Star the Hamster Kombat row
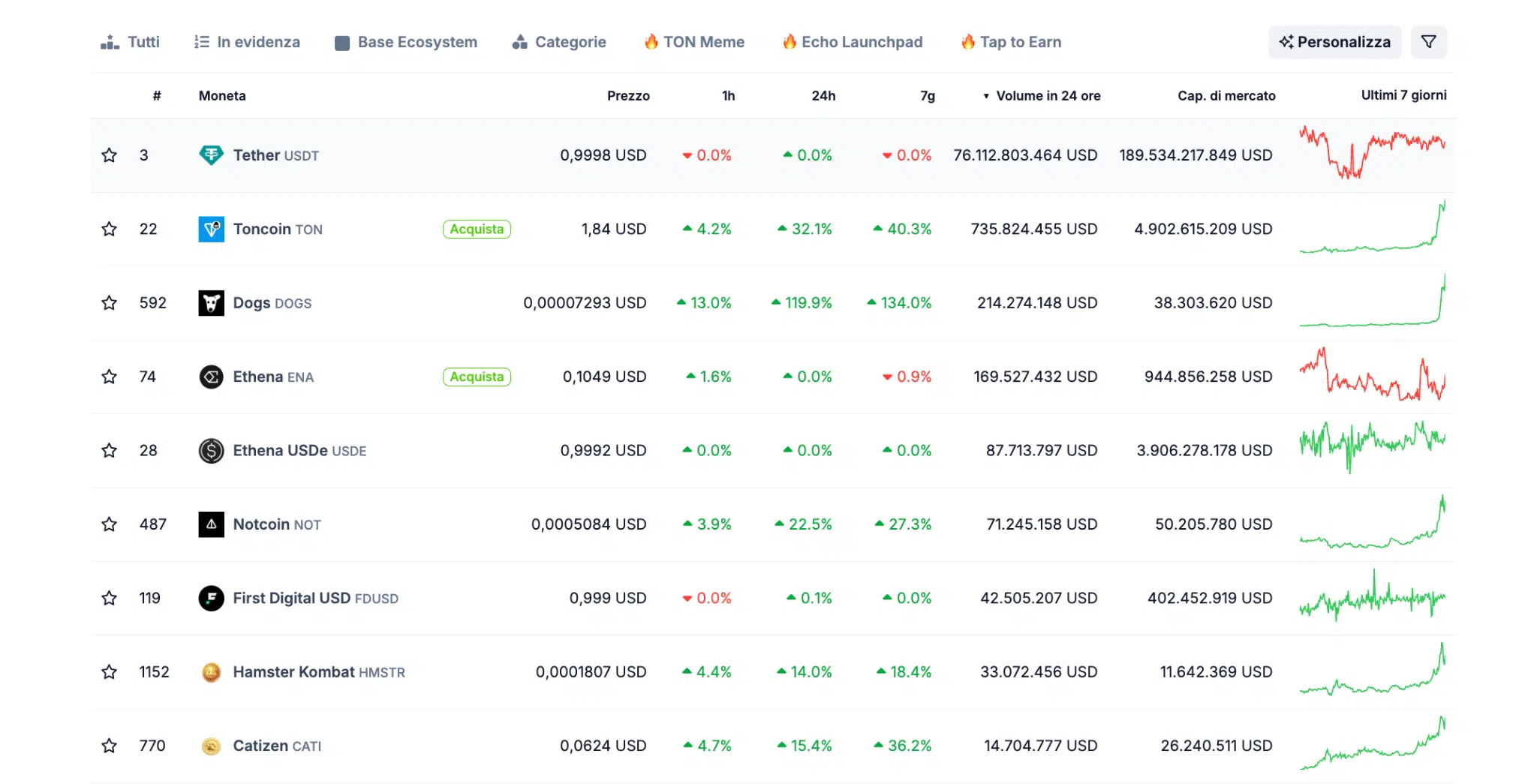 coord(110,672)
